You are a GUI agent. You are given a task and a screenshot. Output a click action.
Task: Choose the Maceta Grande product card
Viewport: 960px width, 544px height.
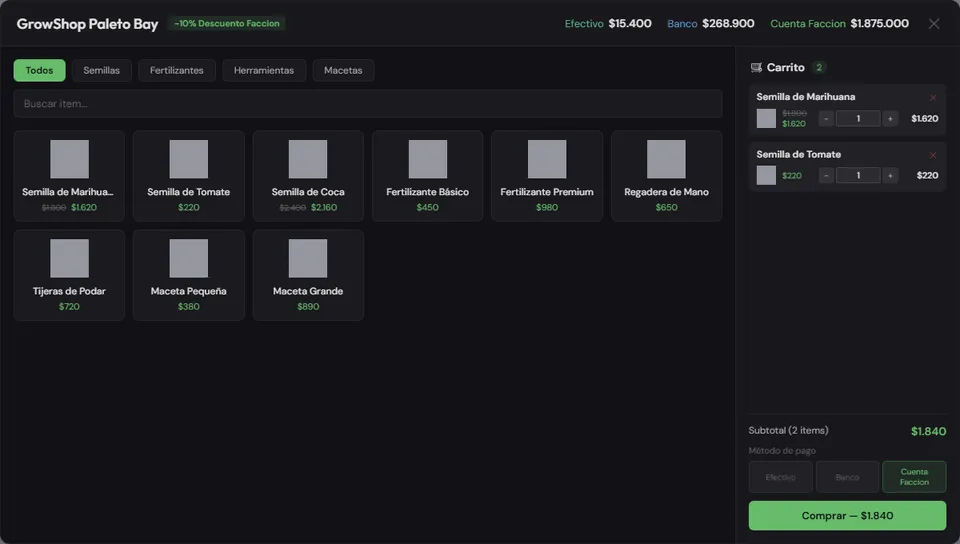(x=308, y=275)
